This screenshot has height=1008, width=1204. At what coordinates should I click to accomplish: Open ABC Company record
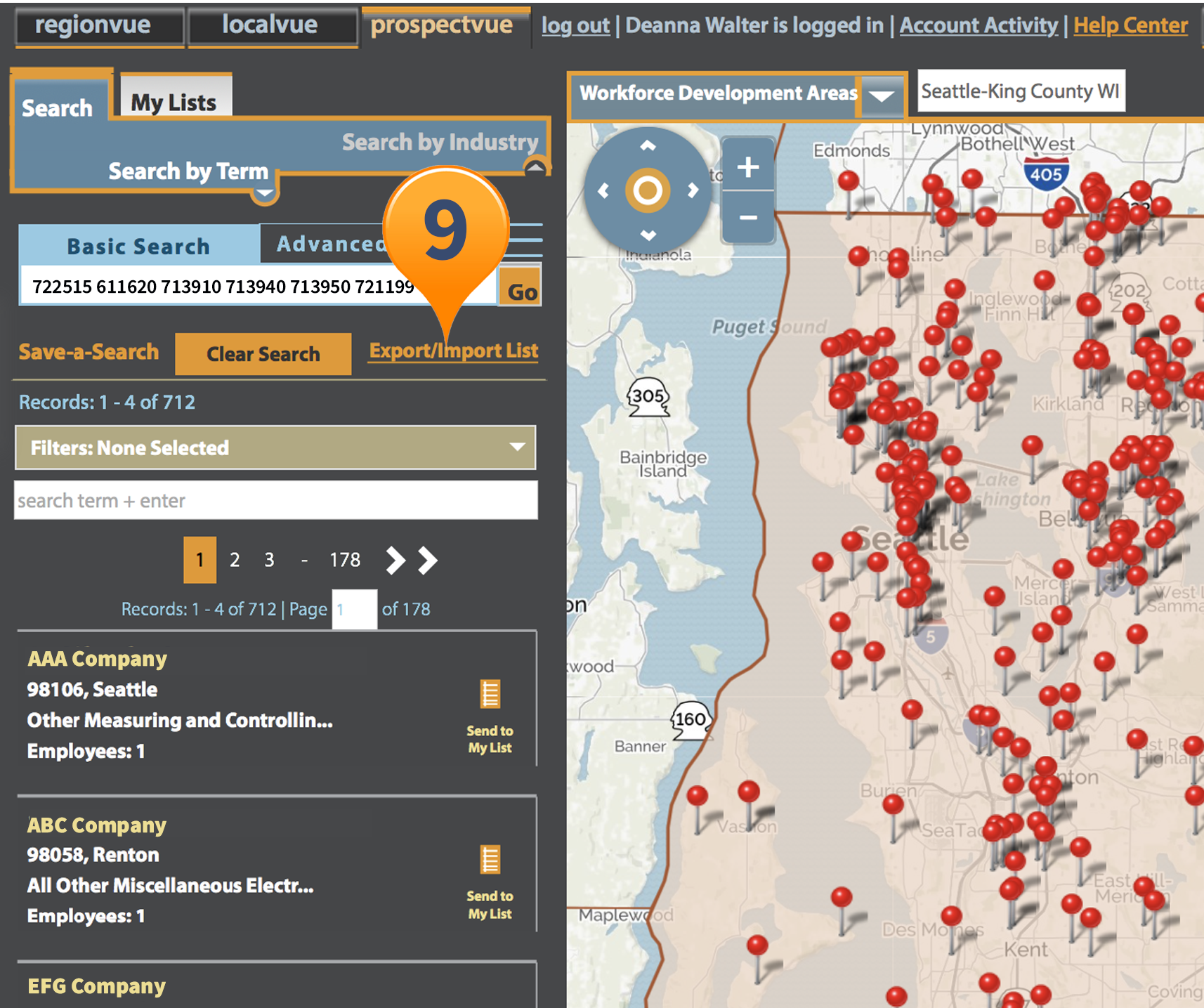coord(96,825)
